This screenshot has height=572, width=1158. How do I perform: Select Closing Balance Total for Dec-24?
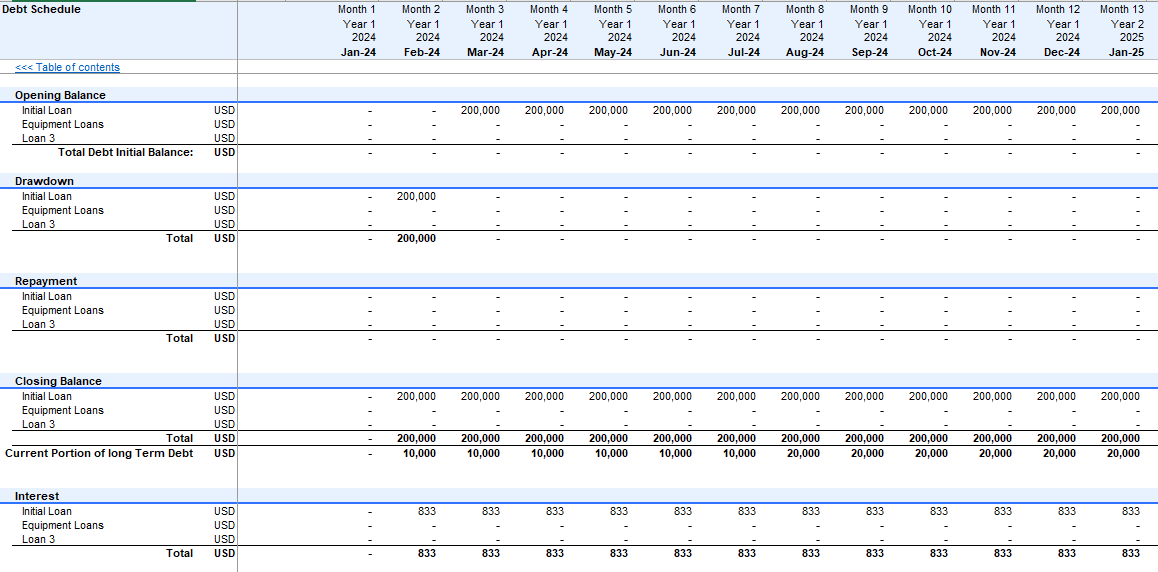(x=1056, y=438)
